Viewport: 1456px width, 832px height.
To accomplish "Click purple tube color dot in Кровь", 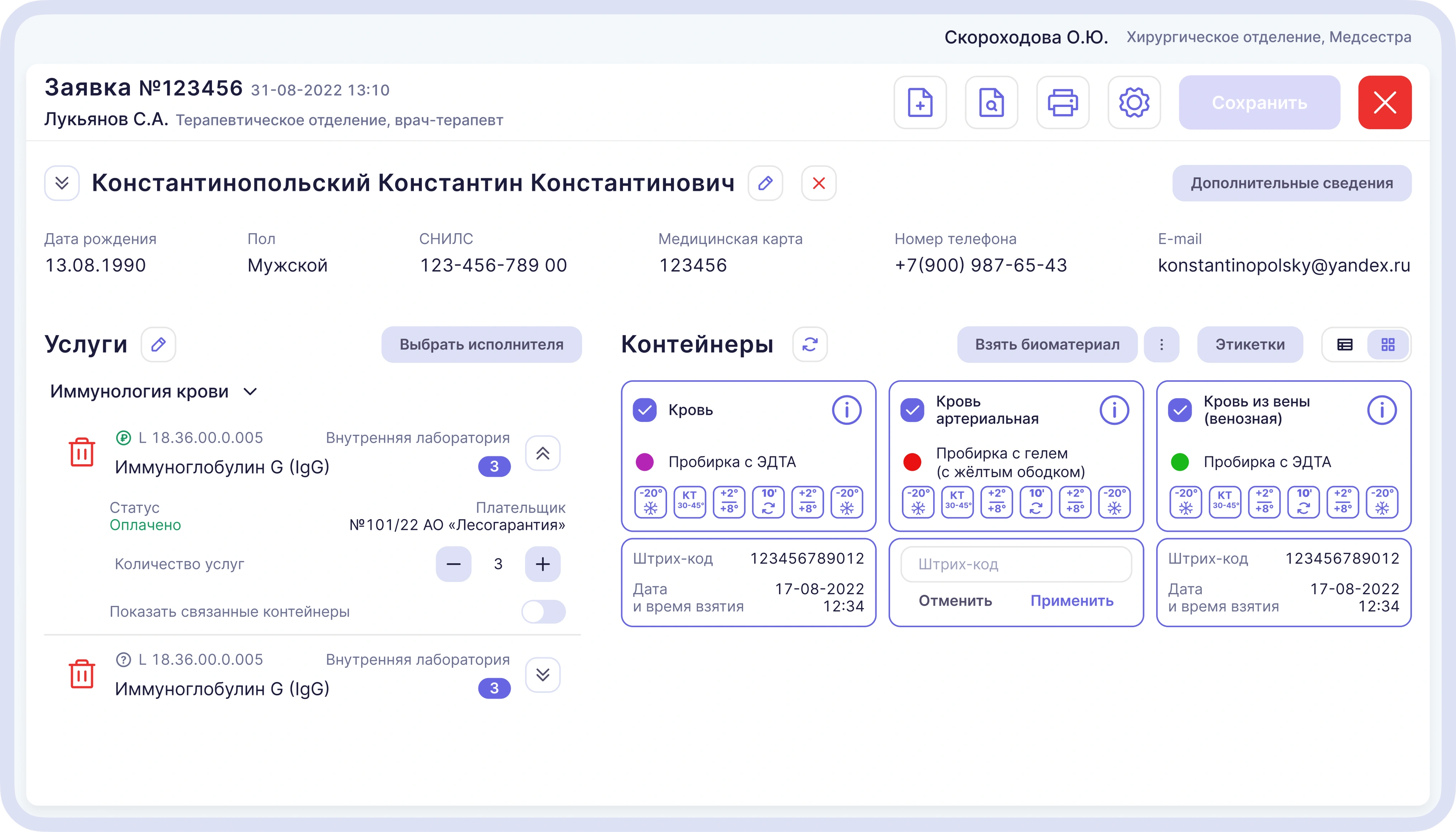I will 645,462.
